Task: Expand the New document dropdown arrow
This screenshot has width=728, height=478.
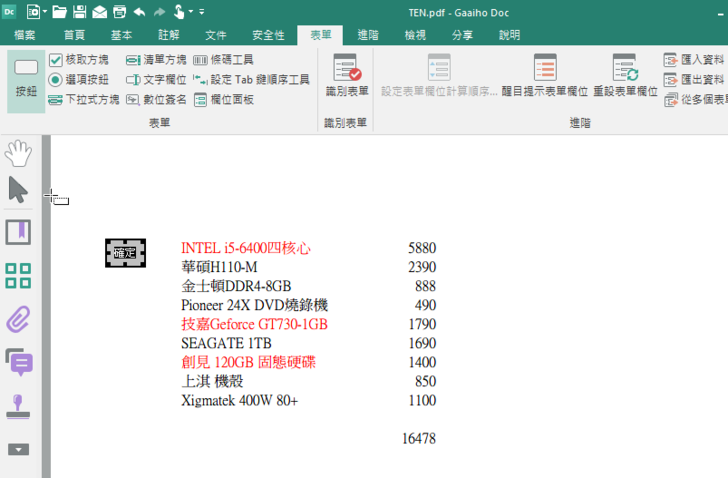Action: click(45, 12)
